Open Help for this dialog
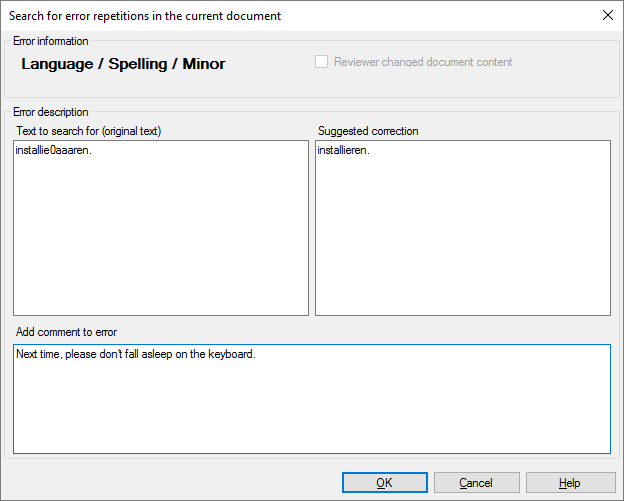This screenshot has height=501, width=624. coord(570,483)
